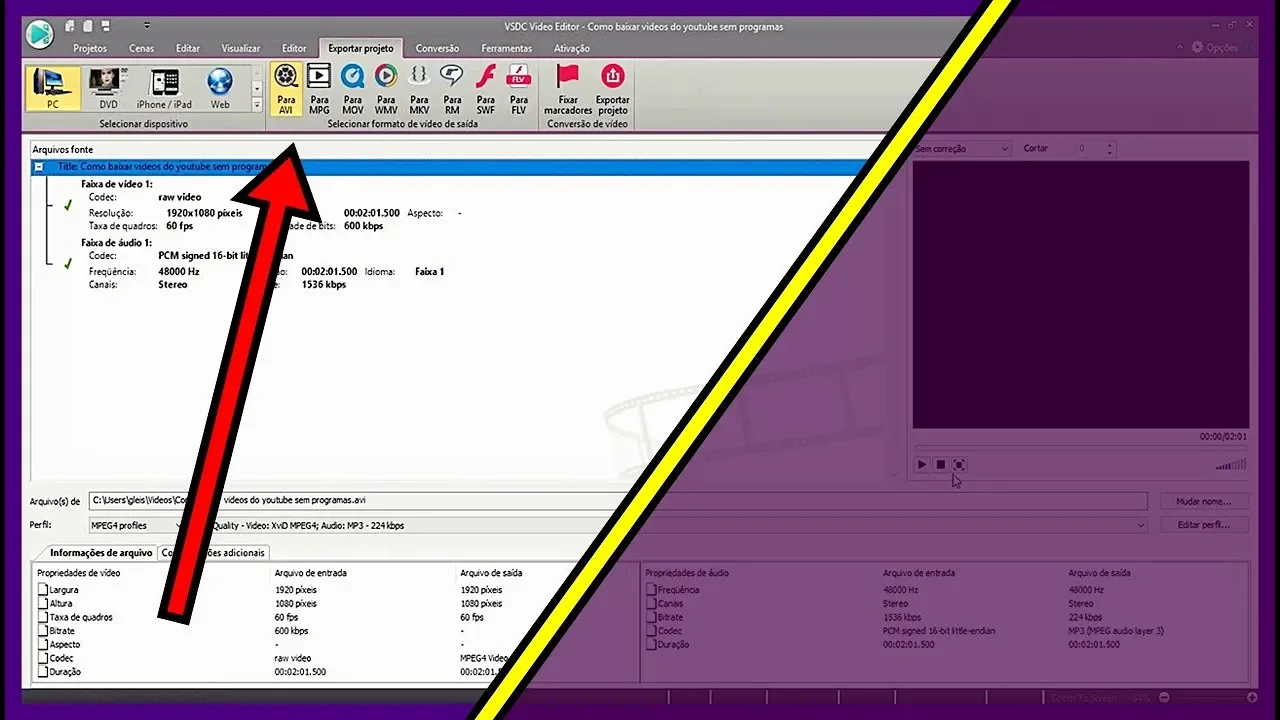Select the Para RM output format
This screenshot has width=1280, height=720.
pyautogui.click(x=453, y=89)
